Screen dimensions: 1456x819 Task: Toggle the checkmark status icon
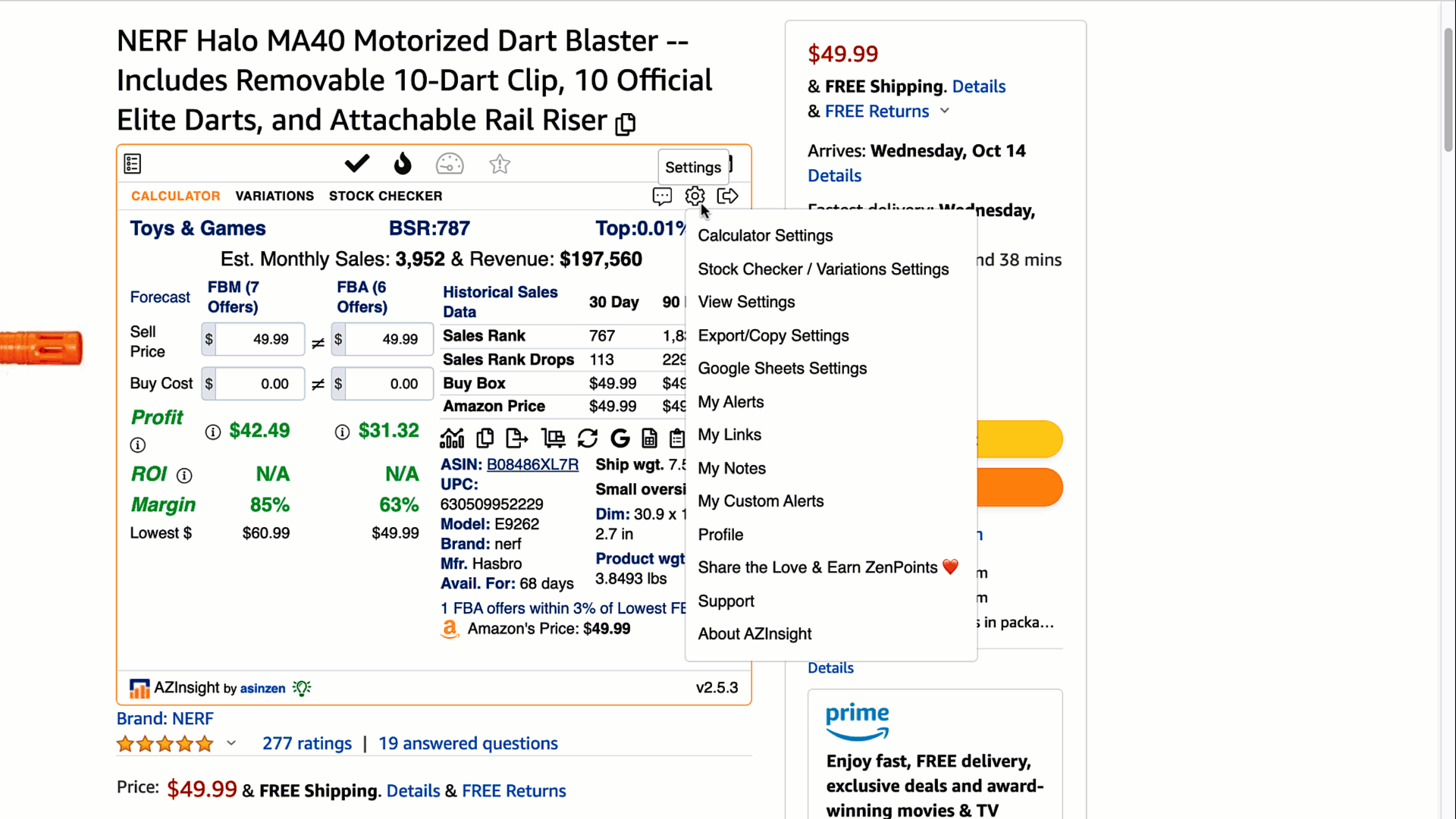[x=356, y=163]
